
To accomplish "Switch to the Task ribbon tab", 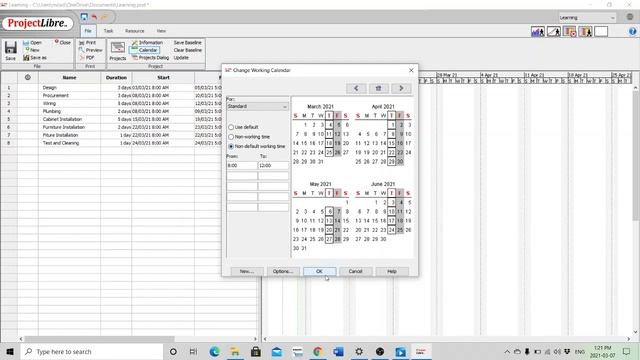I will (108, 31).
